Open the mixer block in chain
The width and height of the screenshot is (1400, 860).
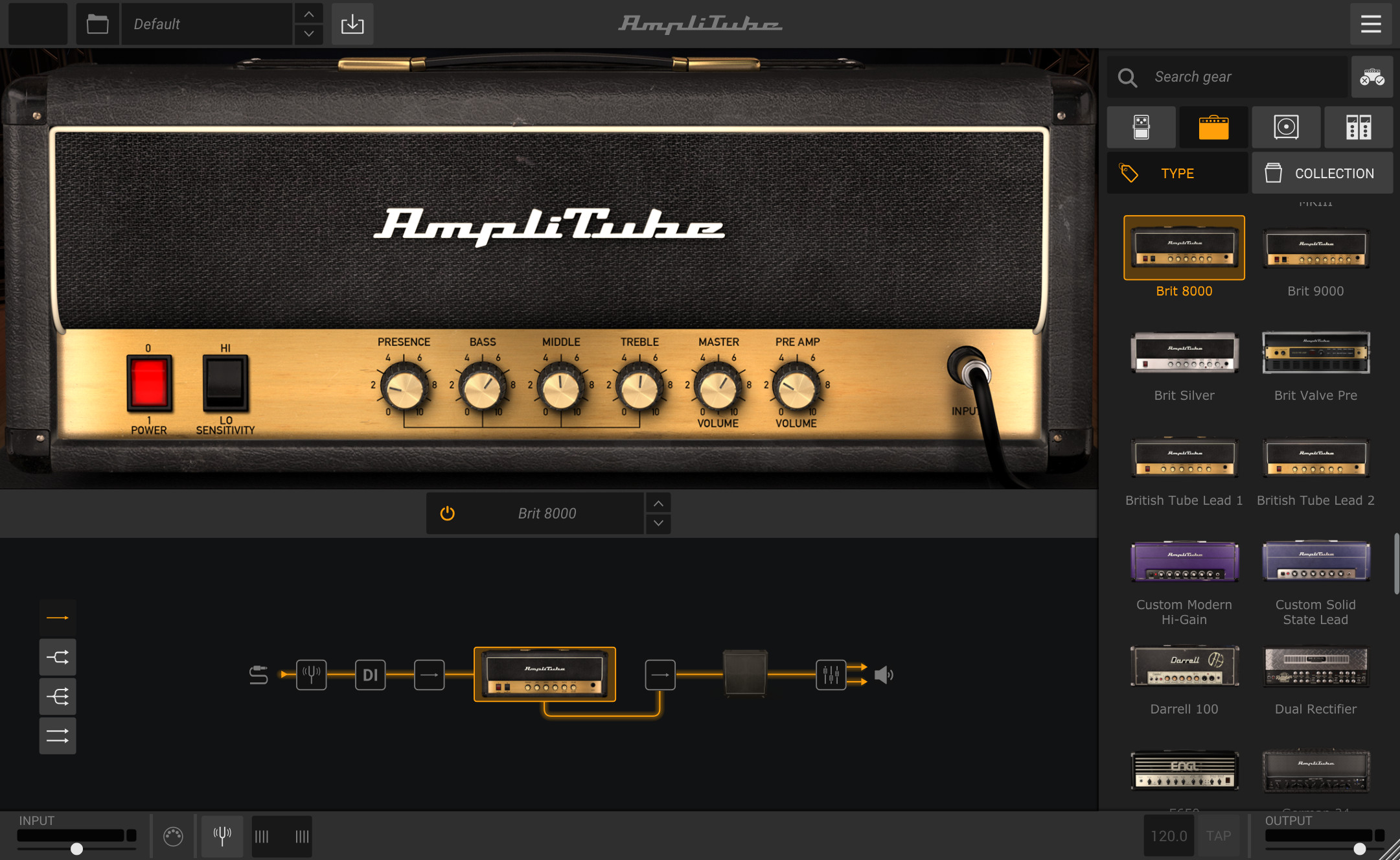click(831, 675)
